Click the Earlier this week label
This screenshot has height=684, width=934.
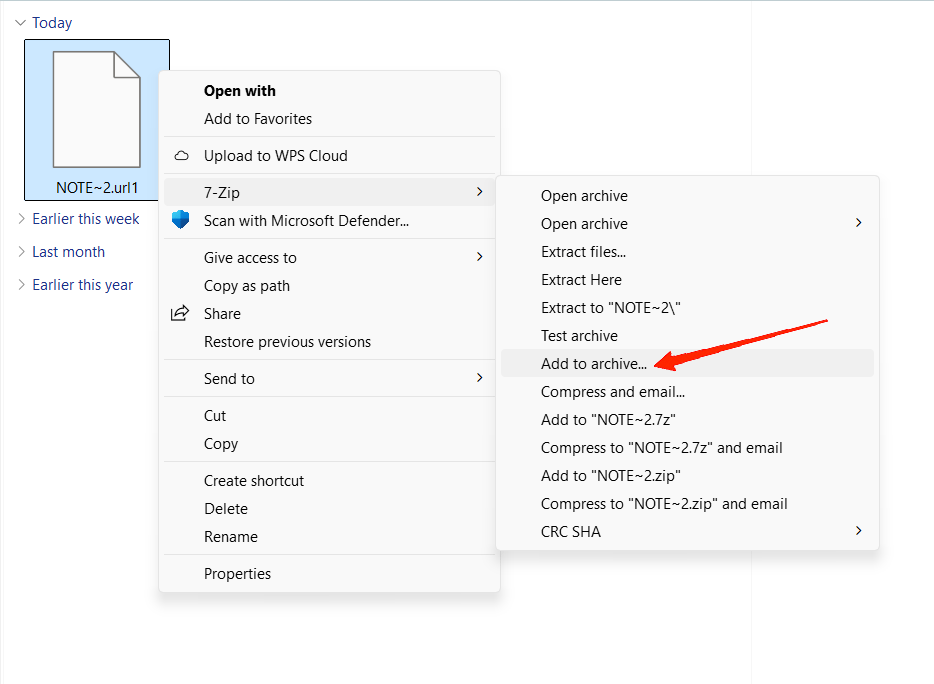point(86,219)
